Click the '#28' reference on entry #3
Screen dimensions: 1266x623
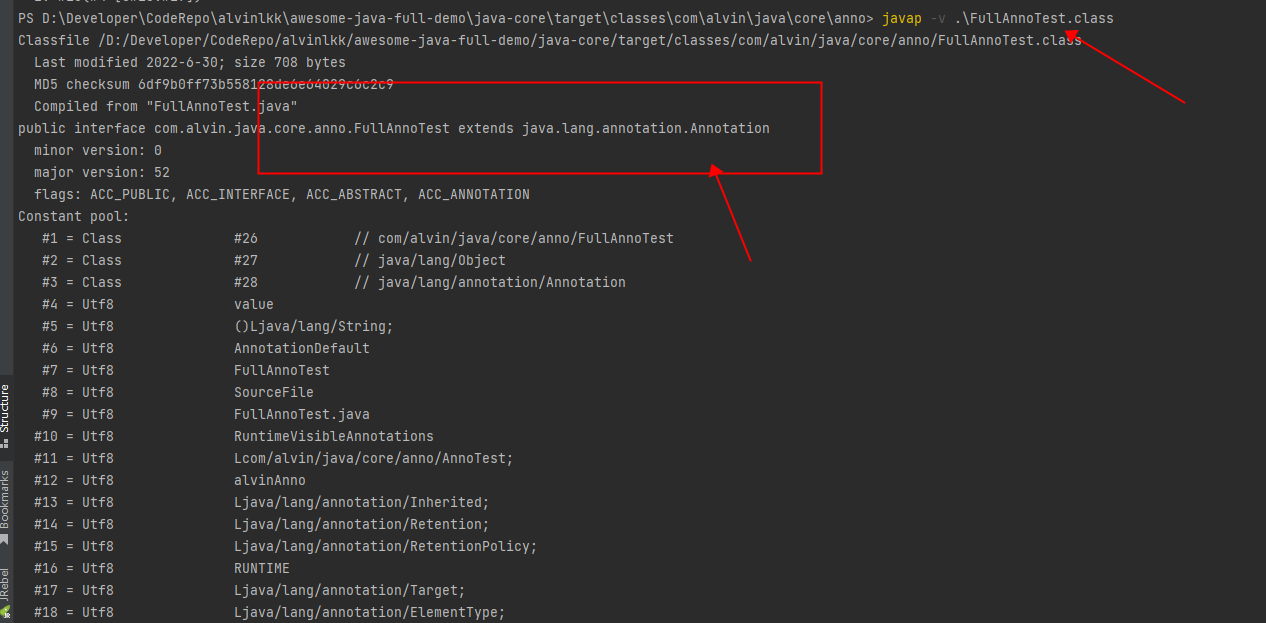point(246,282)
